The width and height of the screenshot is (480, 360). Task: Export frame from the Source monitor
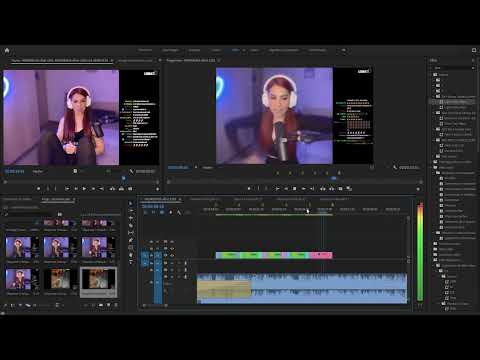[x=130, y=189]
